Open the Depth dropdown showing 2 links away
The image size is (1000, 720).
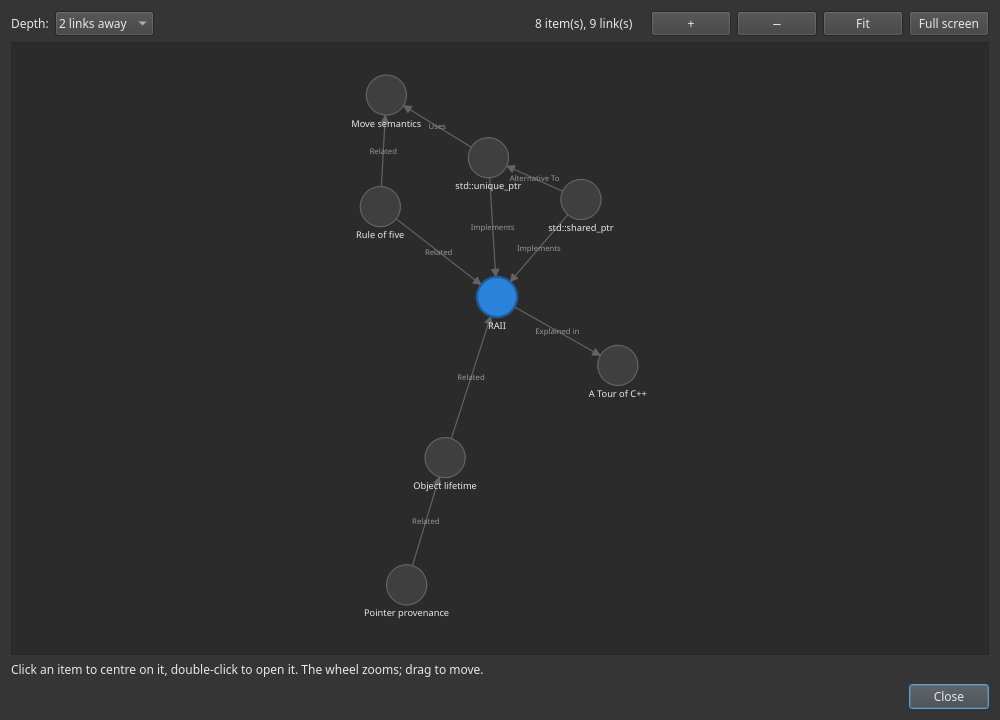(x=104, y=24)
